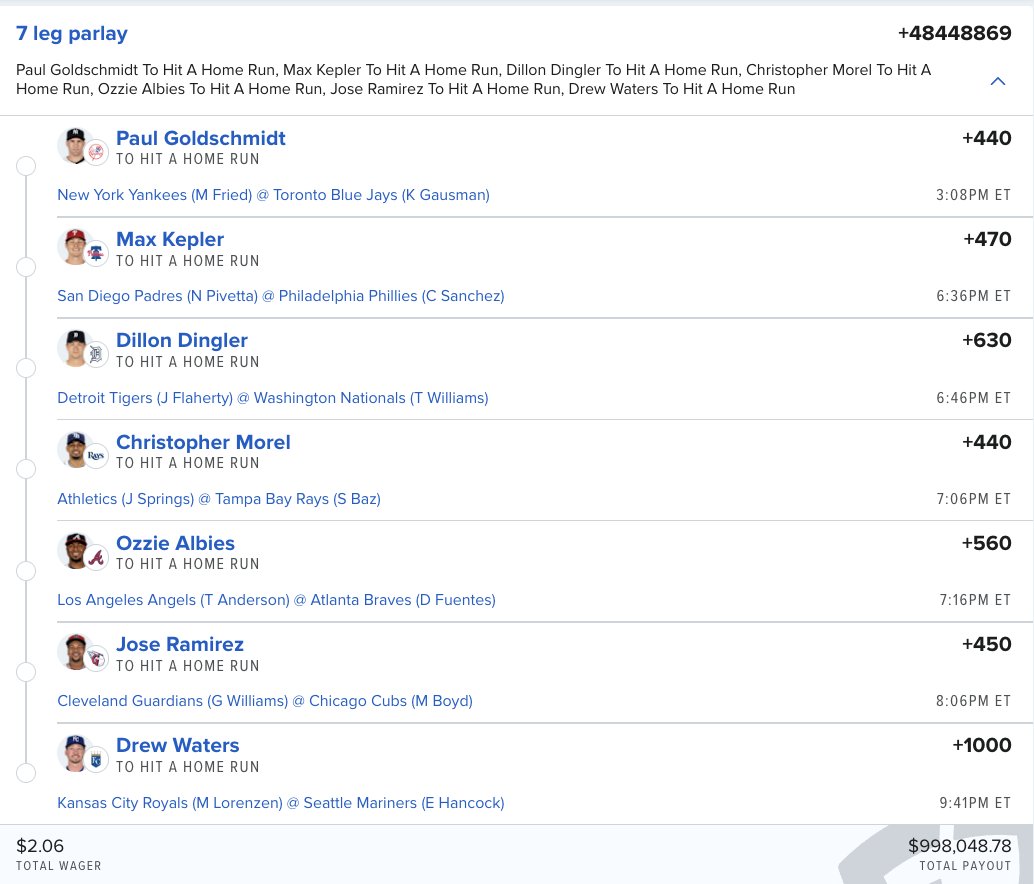Open the 7 leg parlay title
This screenshot has width=1034, height=884.
tap(72, 33)
